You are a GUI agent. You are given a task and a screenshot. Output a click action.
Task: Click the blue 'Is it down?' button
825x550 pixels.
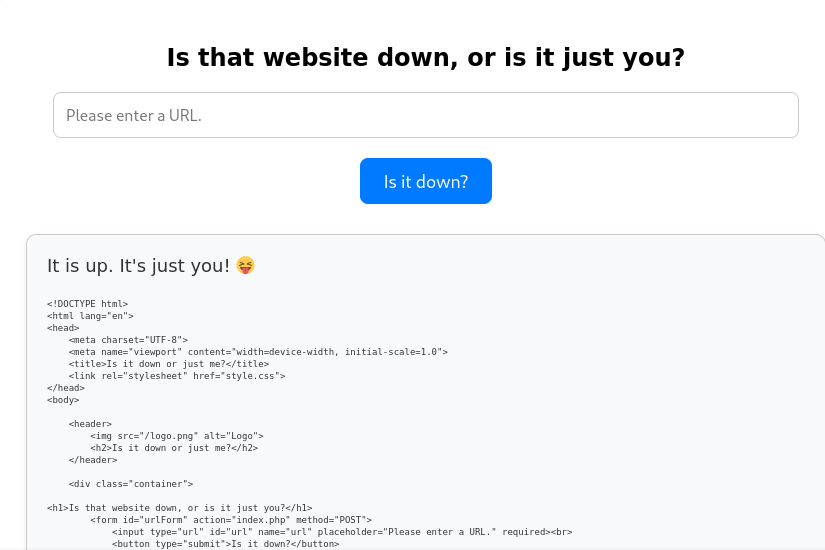tap(426, 181)
